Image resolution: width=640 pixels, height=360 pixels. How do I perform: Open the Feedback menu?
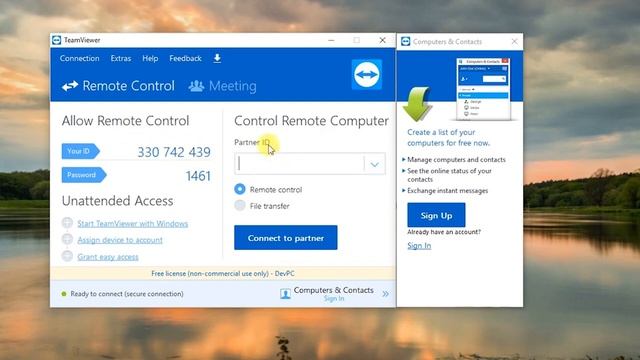click(x=185, y=58)
